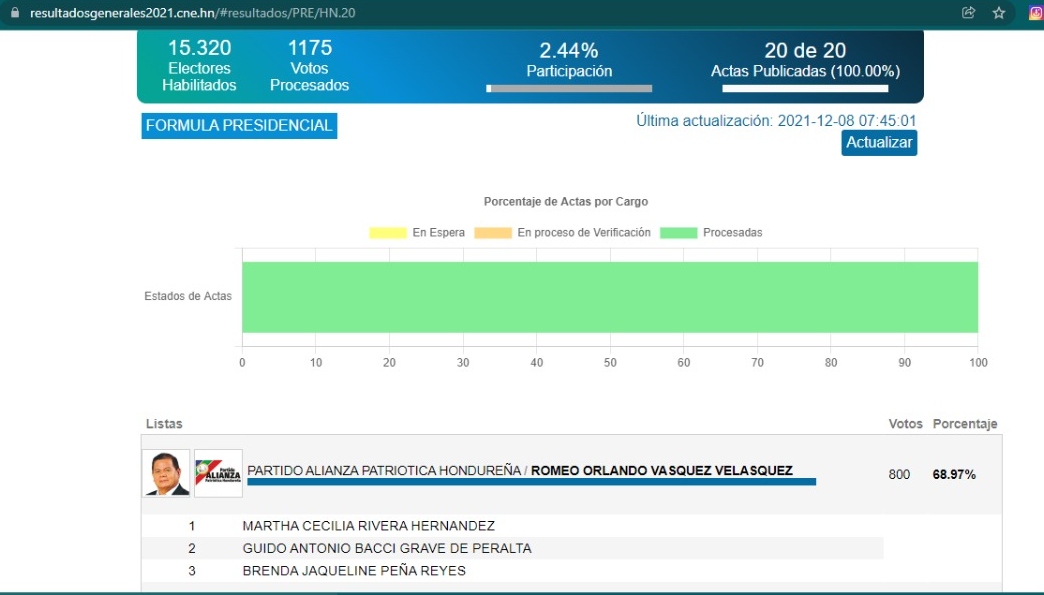Click the 50 tick label on chart axis
This screenshot has height=595, width=1044.
pyautogui.click(x=610, y=363)
